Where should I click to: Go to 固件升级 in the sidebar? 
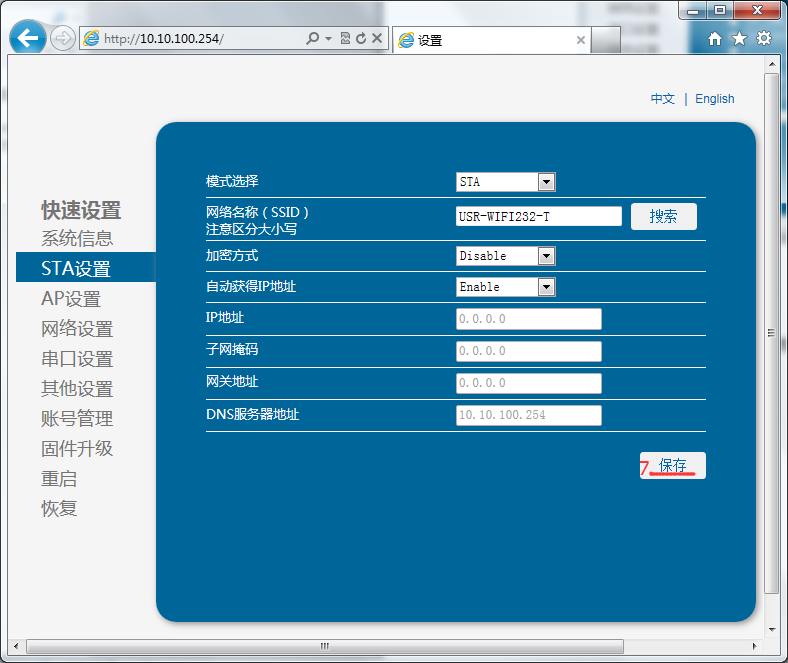tap(77, 449)
